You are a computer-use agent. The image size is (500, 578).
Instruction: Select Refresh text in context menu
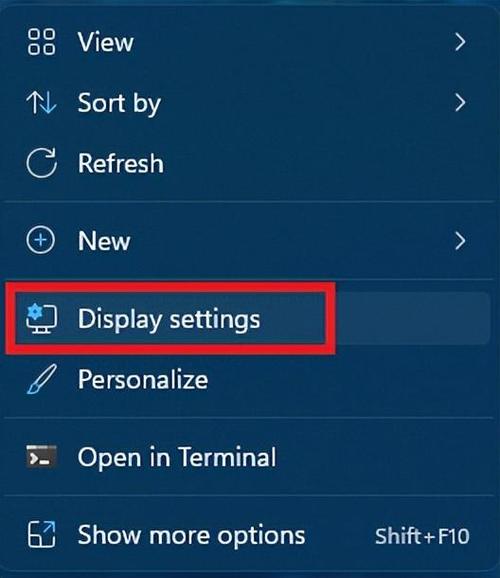121,163
